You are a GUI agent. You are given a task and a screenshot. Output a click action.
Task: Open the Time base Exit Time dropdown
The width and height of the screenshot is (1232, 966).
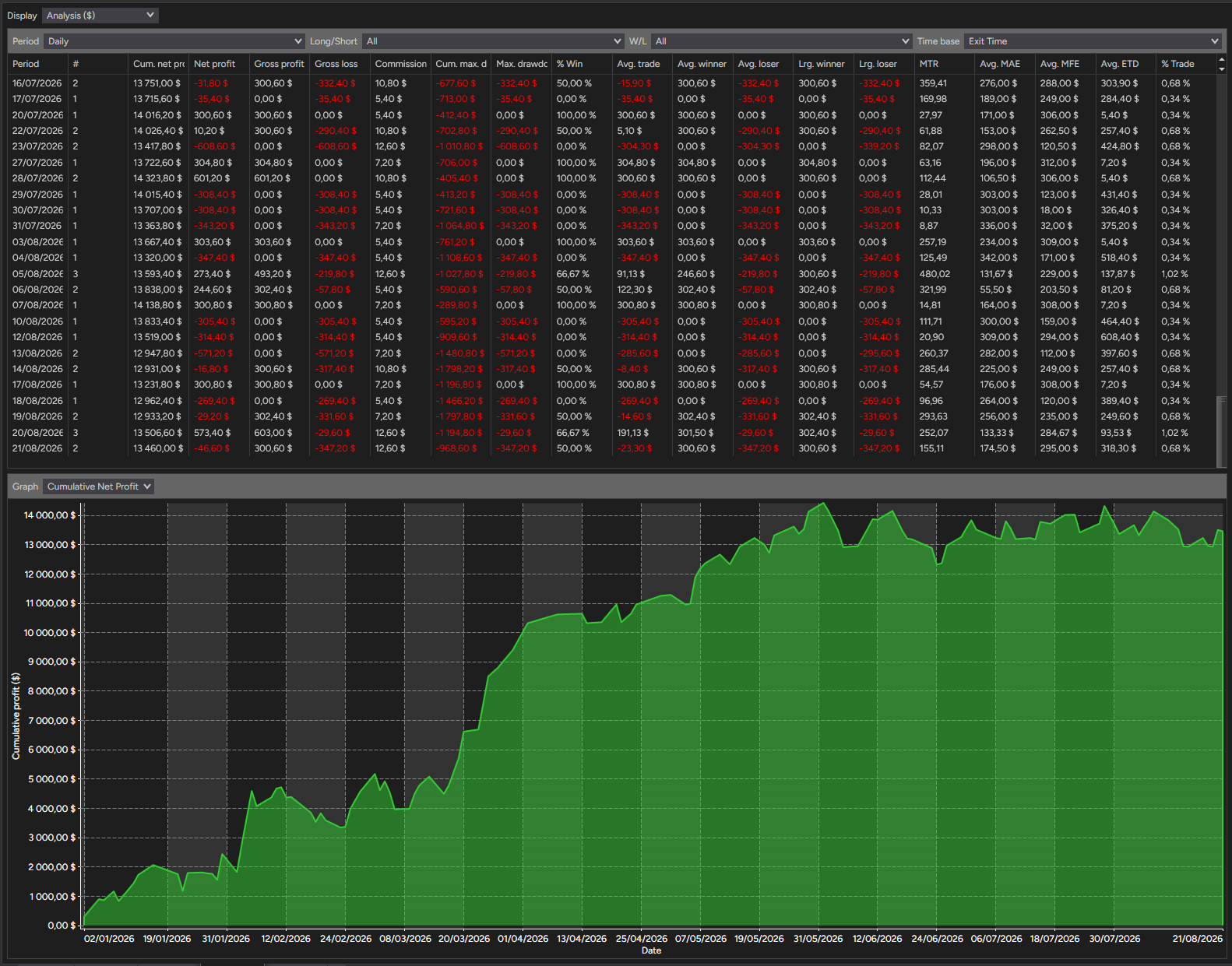(x=1093, y=41)
